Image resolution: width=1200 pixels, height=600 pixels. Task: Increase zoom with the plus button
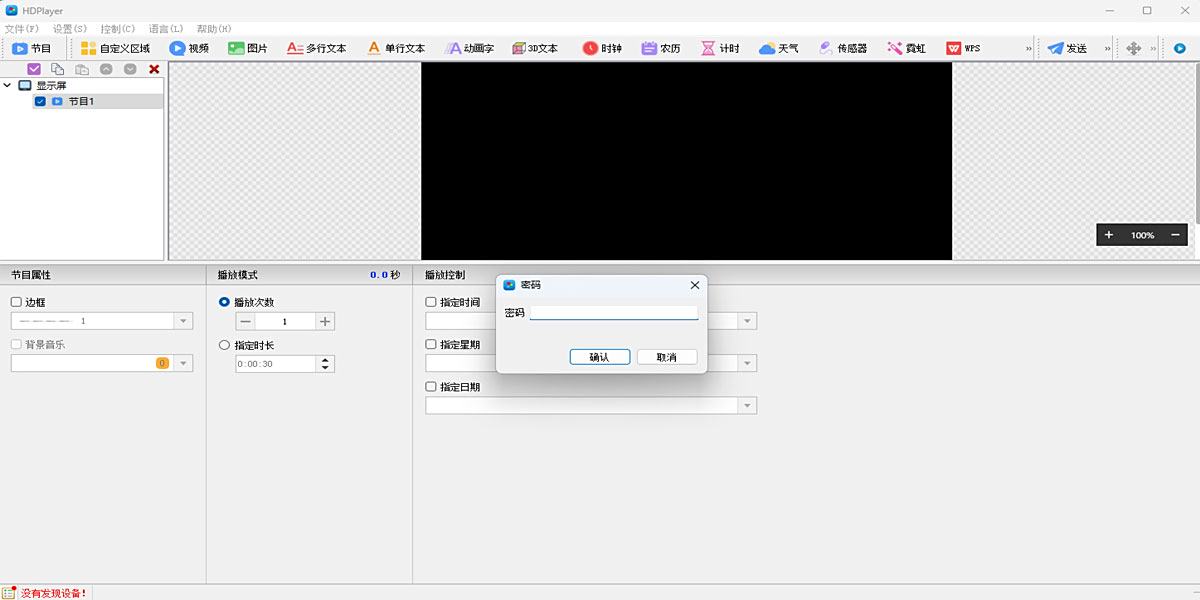[1108, 234]
